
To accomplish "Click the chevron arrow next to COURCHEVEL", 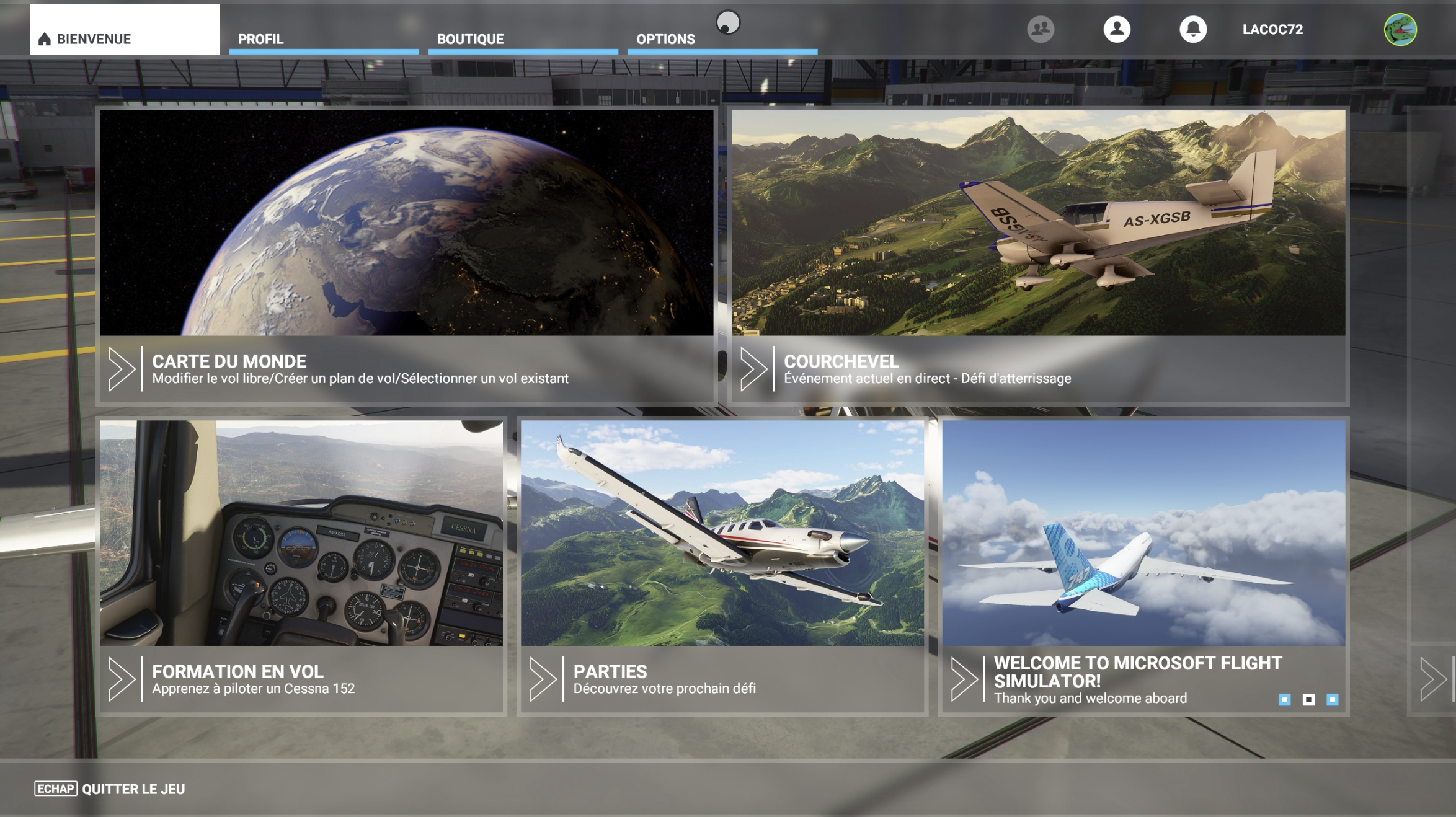I will click(753, 369).
